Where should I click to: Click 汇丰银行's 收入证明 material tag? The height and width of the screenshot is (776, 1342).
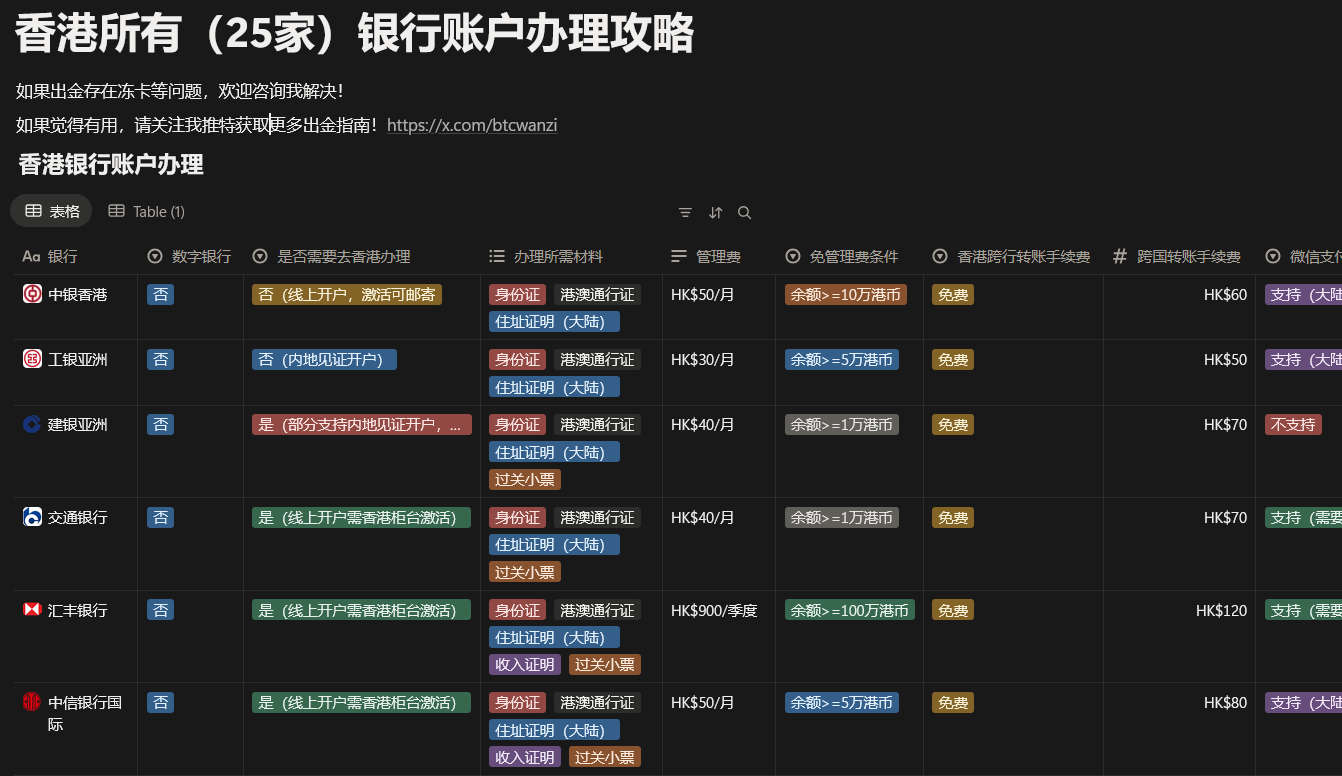(x=525, y=664)
